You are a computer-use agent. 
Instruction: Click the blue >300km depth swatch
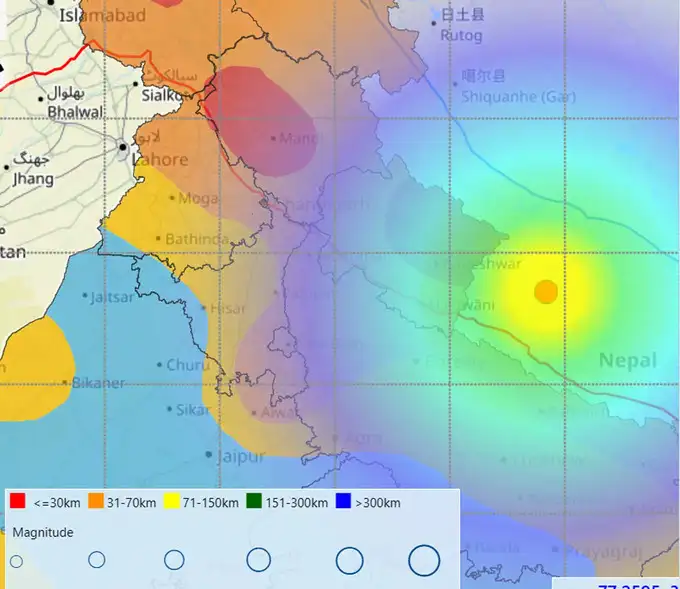click(x=343, y=502)
